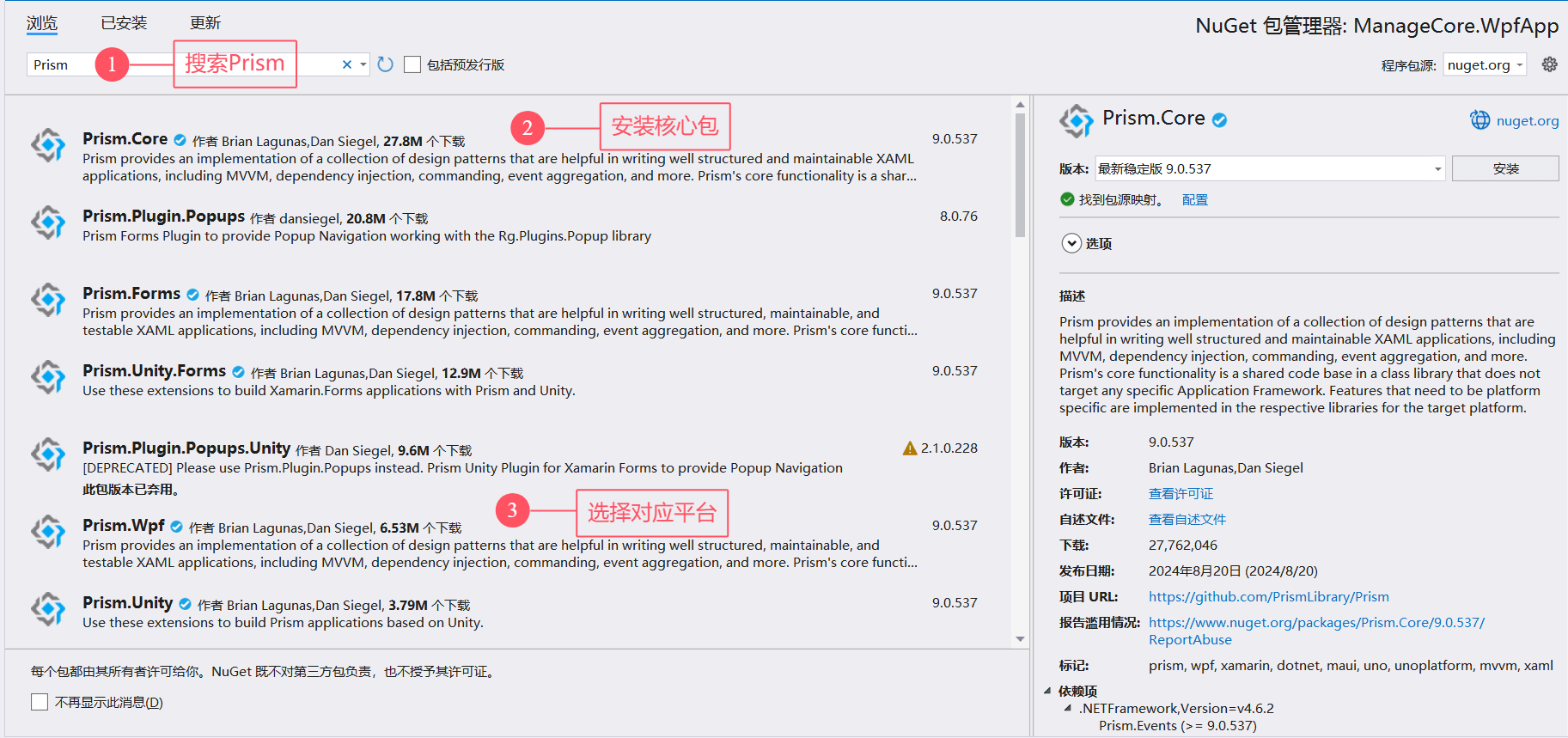The height and width of the screenshot is (738, 1568).
Task: Click the Prism.Forms package icon
Action: 48,300
